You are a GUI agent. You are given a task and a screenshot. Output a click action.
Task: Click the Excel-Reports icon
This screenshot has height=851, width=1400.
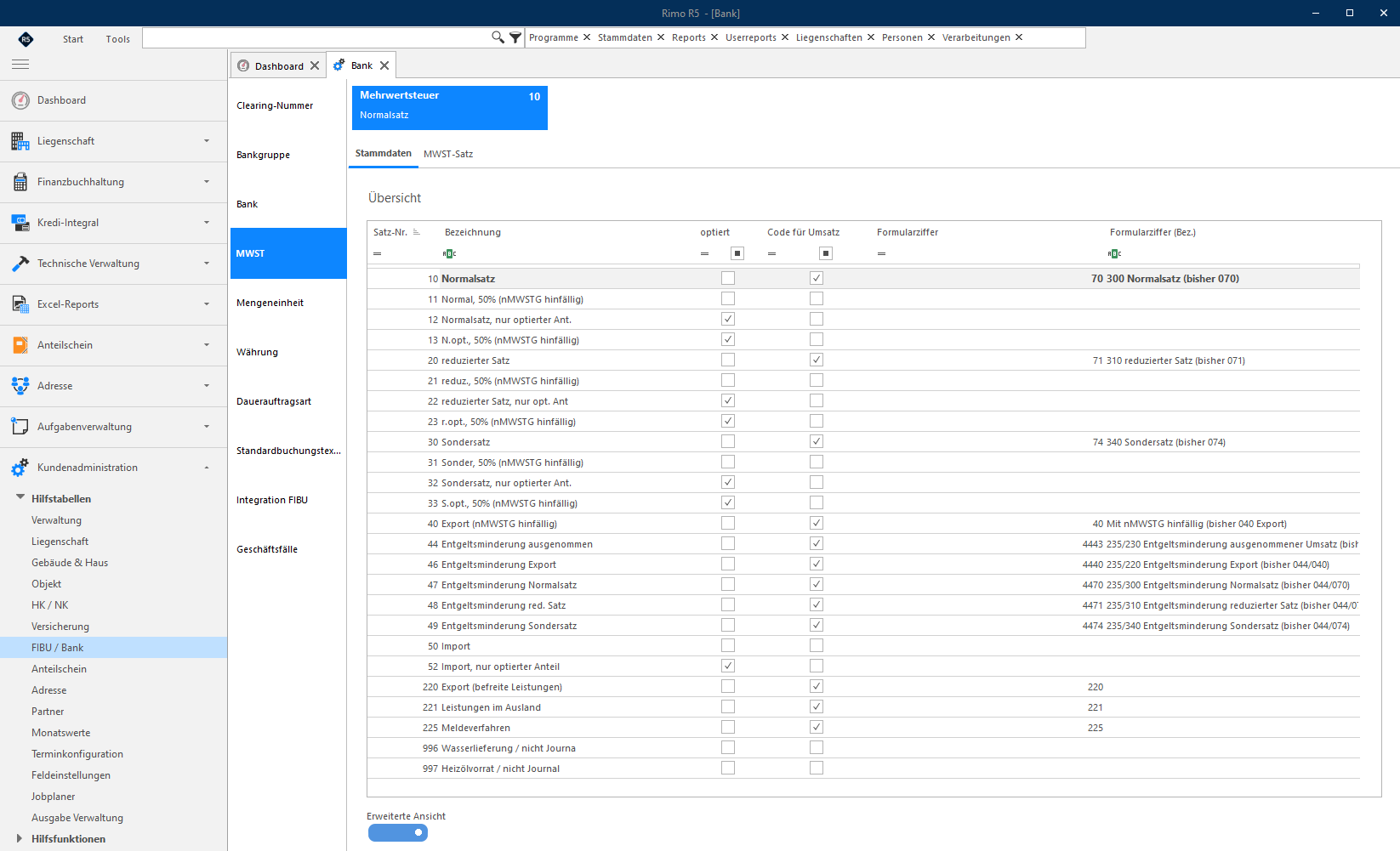20,304
